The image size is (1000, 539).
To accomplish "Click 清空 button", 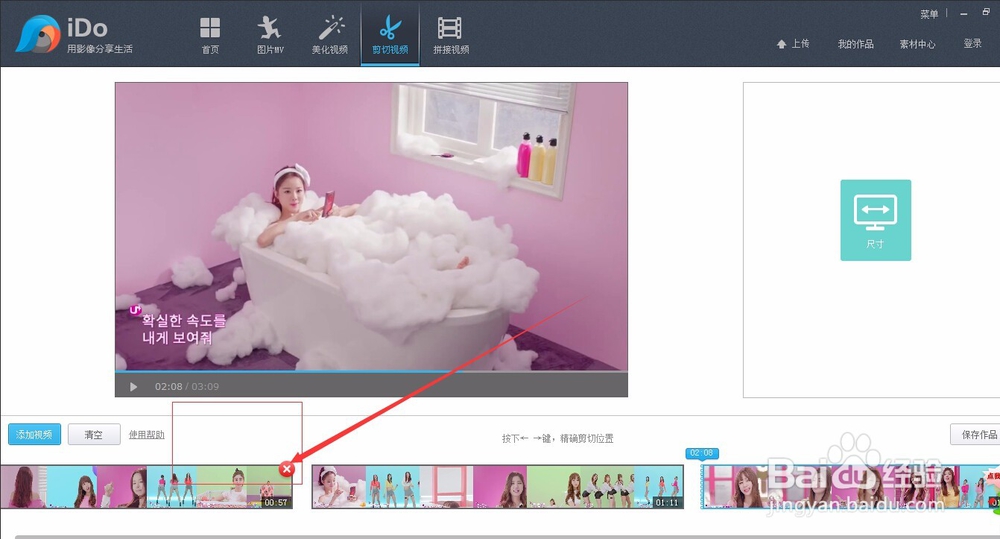I will tap(94, 434).
